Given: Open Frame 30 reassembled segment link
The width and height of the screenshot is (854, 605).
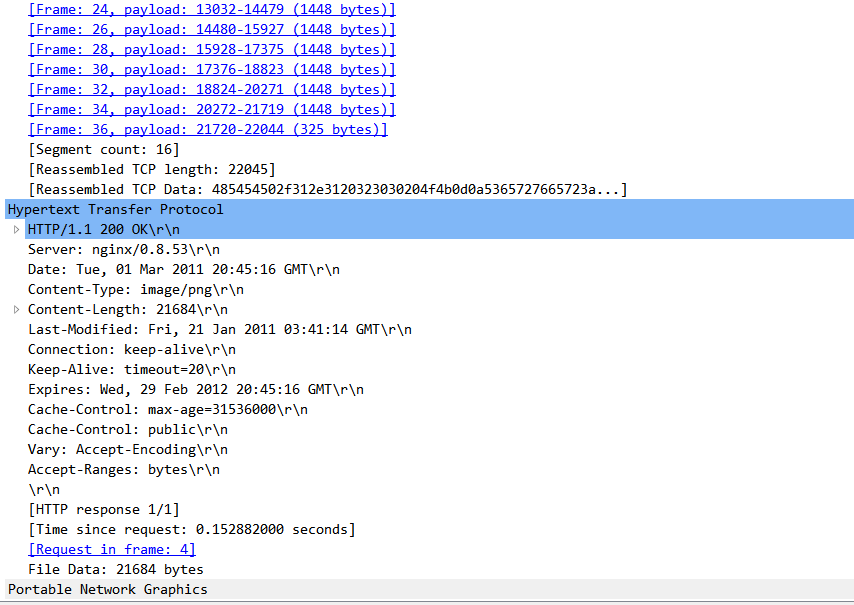Looking at the screenshot, I should (212, 69).
